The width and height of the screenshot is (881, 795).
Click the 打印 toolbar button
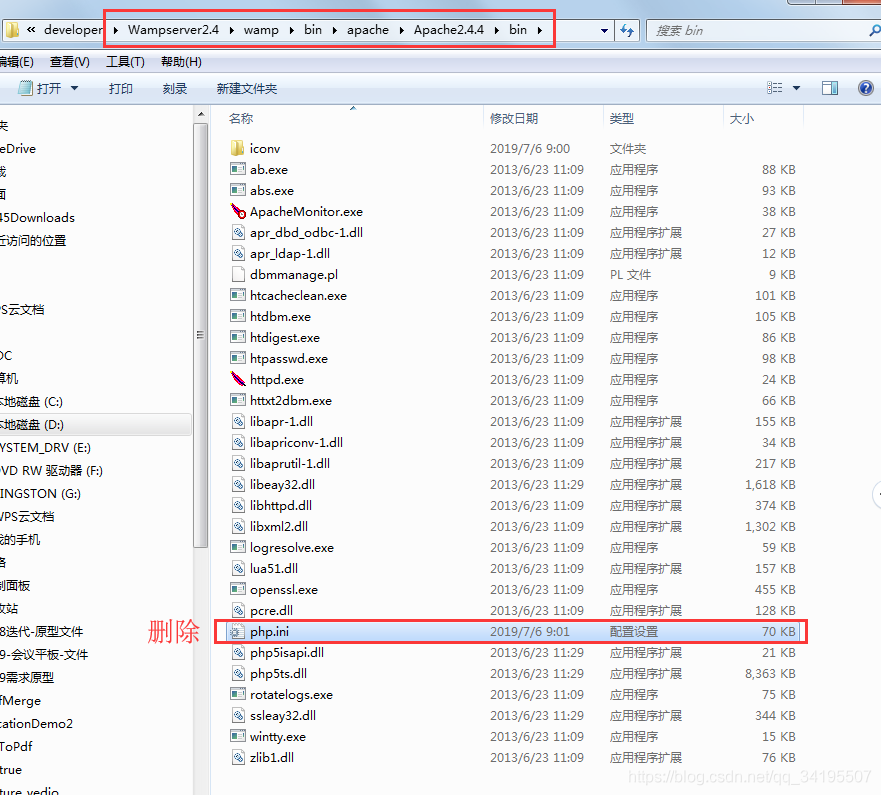tap(121, 88)
